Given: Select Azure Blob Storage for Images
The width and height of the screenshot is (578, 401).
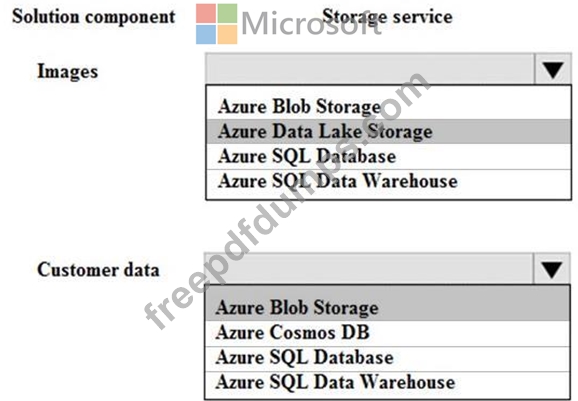Looking at the screenshot, I should 389,107.
